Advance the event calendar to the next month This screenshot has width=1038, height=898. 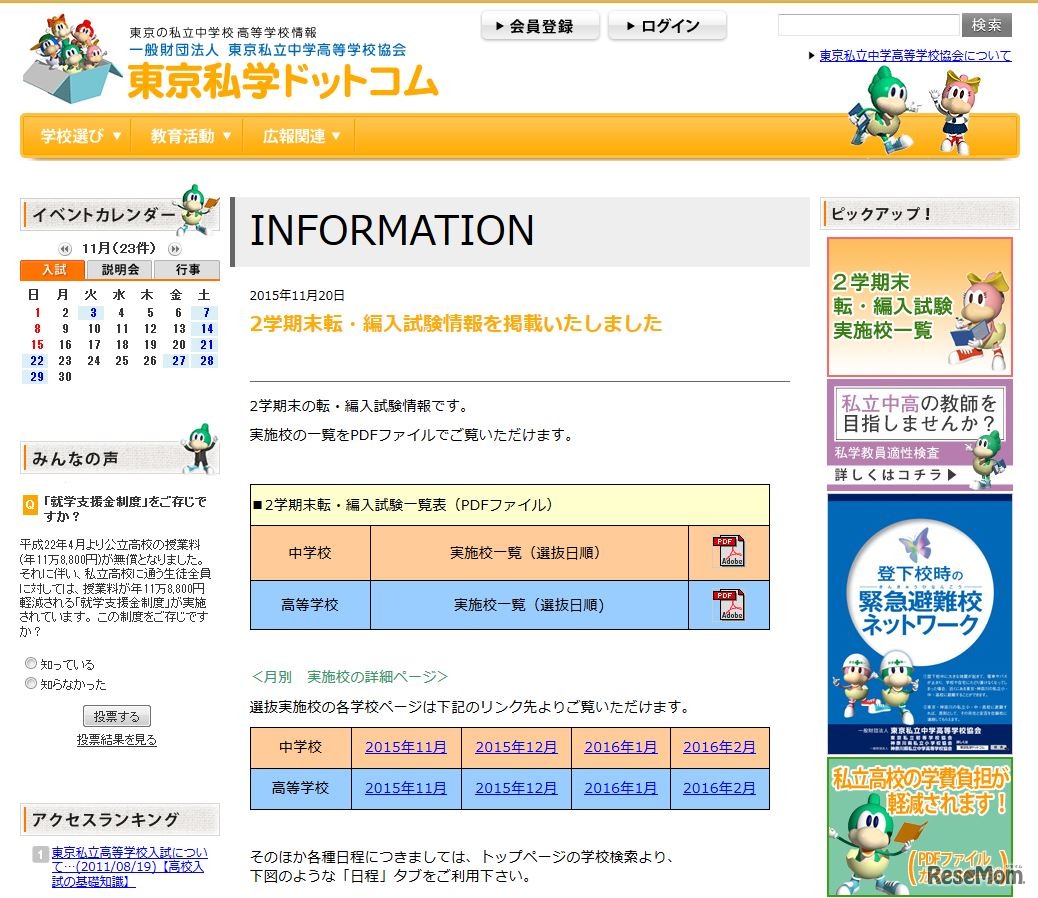click(x=173, y=249)
